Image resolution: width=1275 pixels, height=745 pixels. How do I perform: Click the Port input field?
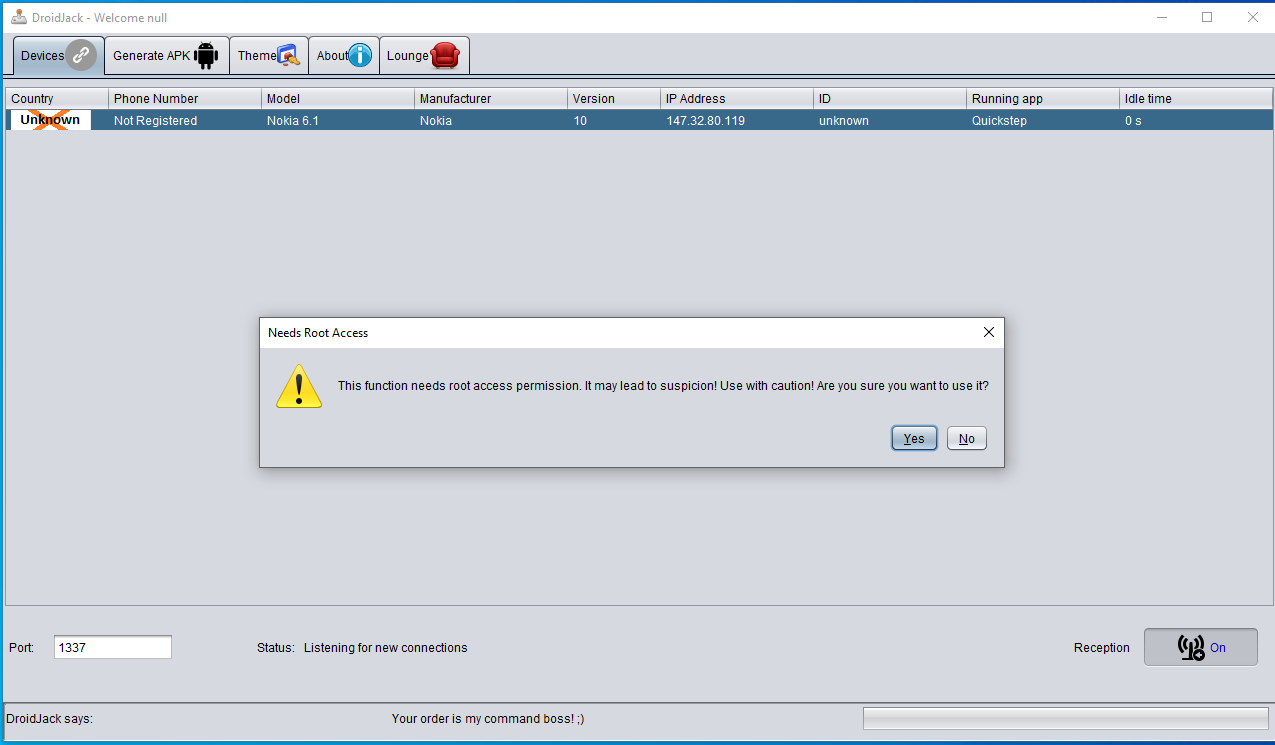coord(113,647)
